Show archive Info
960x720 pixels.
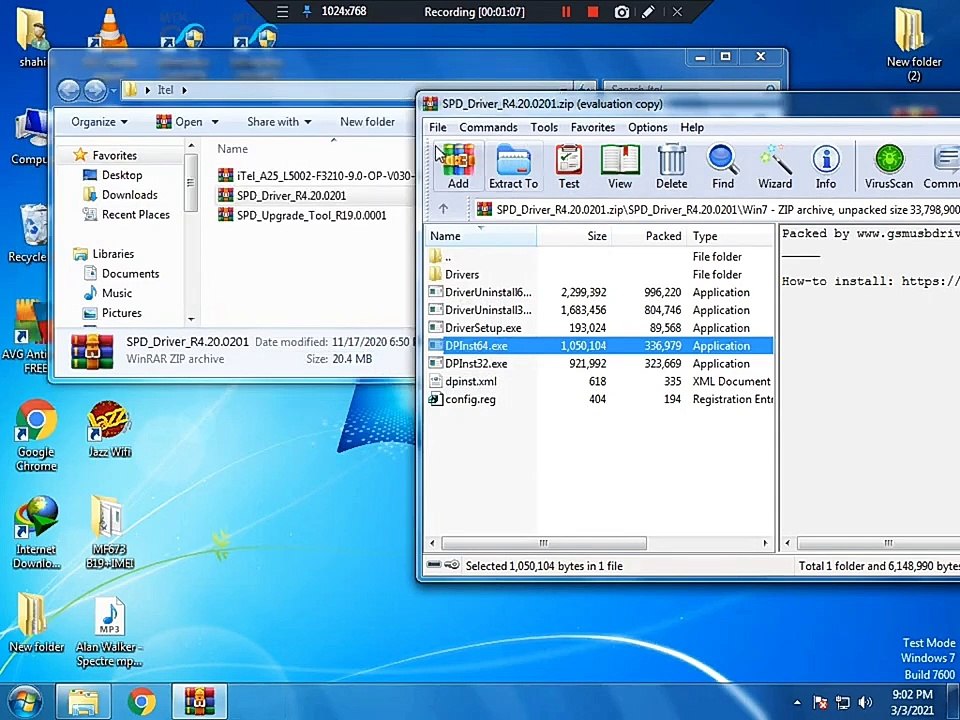click(826, 166)
